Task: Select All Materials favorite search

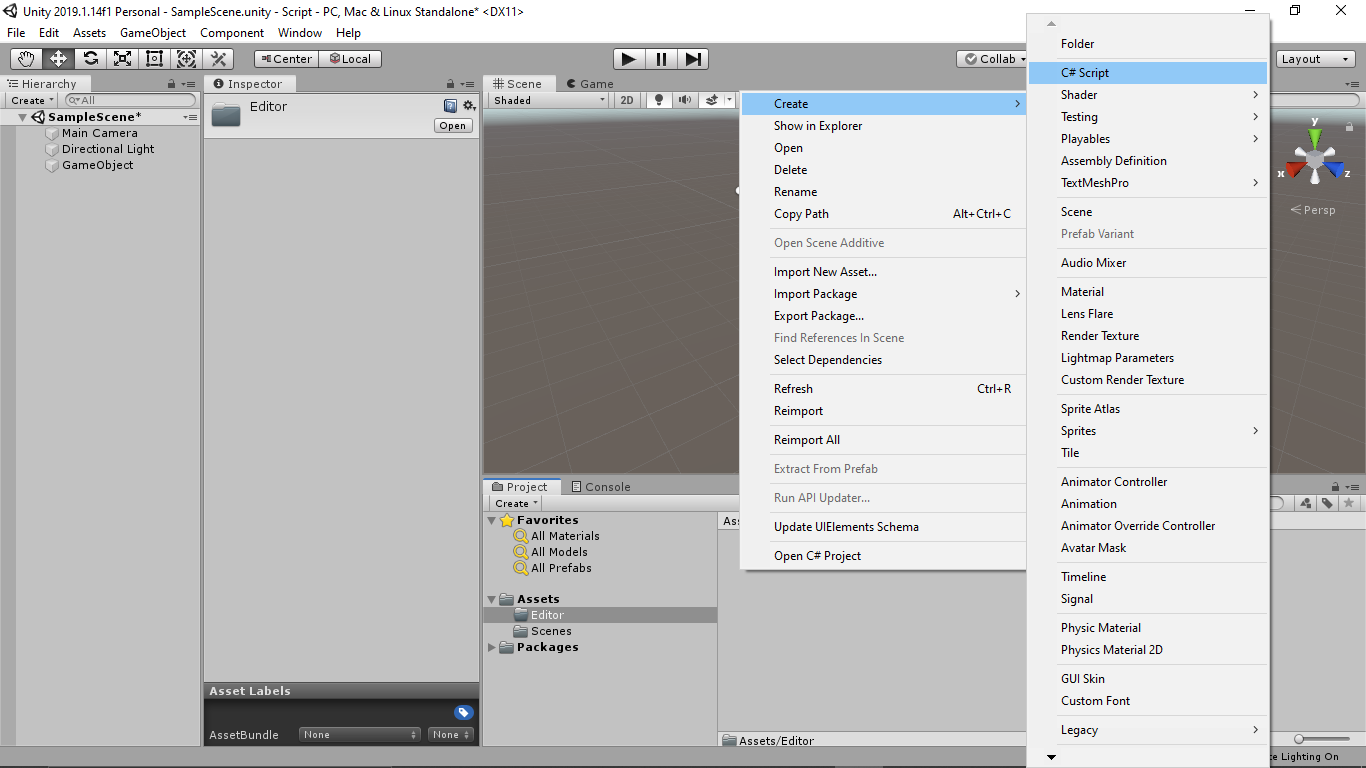Action: (565, 536)
